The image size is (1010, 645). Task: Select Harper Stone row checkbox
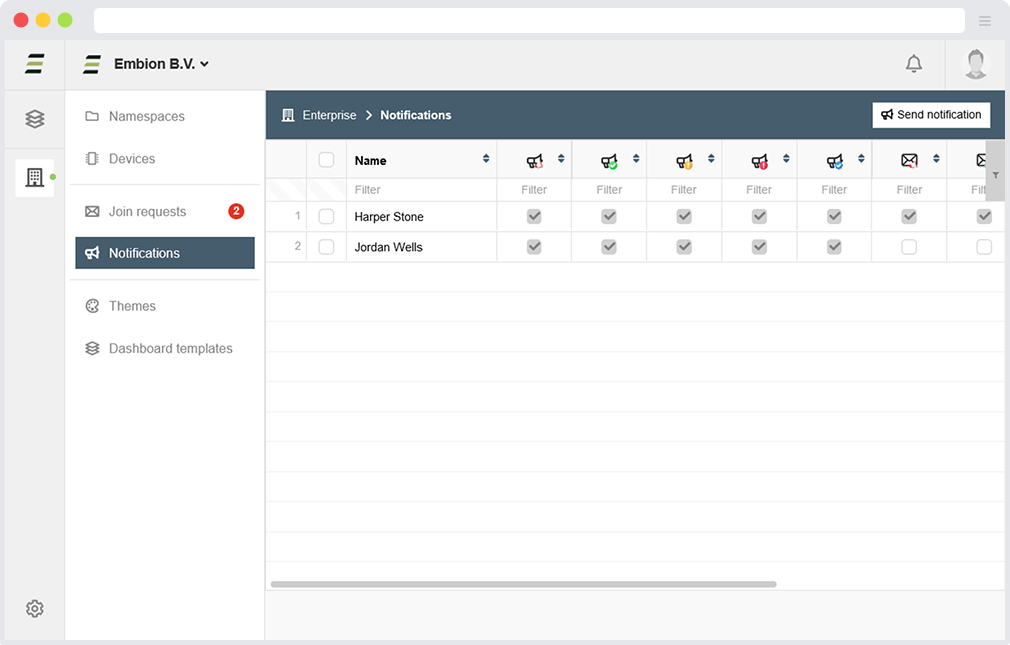[326, 217]
